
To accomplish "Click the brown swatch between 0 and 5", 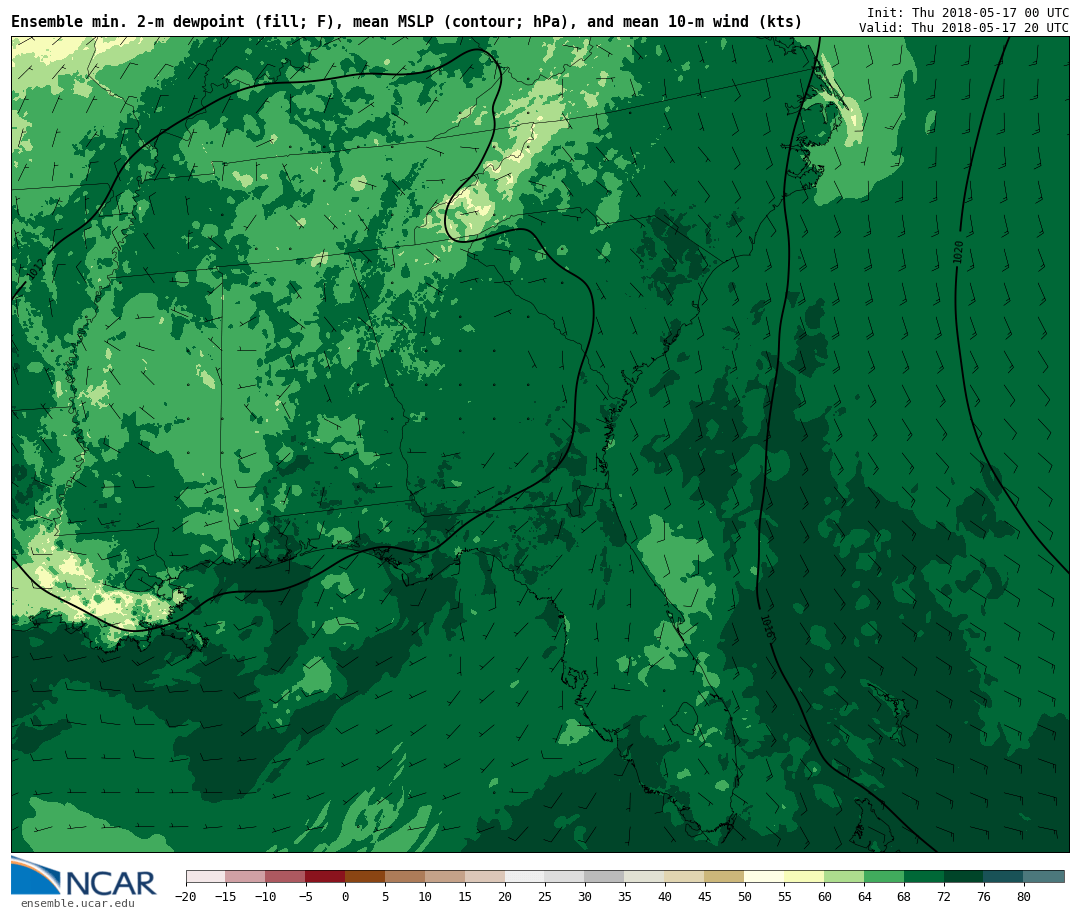I will (x=365, y=876).
